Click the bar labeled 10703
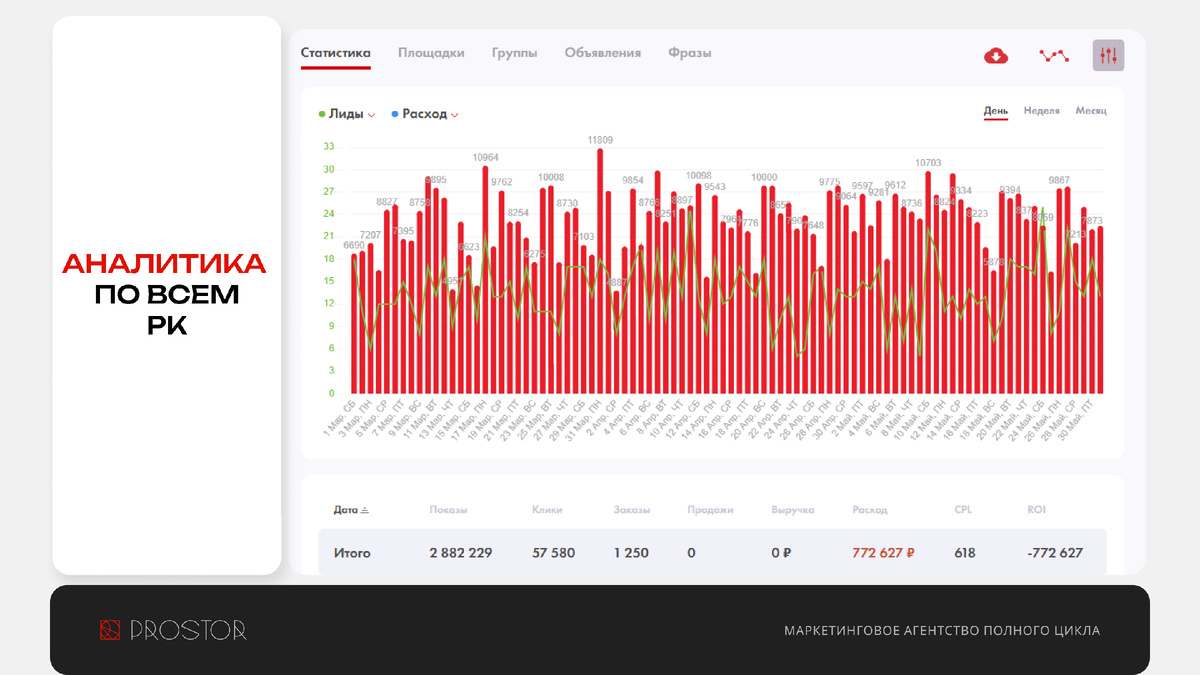1200x675 pixels. [928, 282]
